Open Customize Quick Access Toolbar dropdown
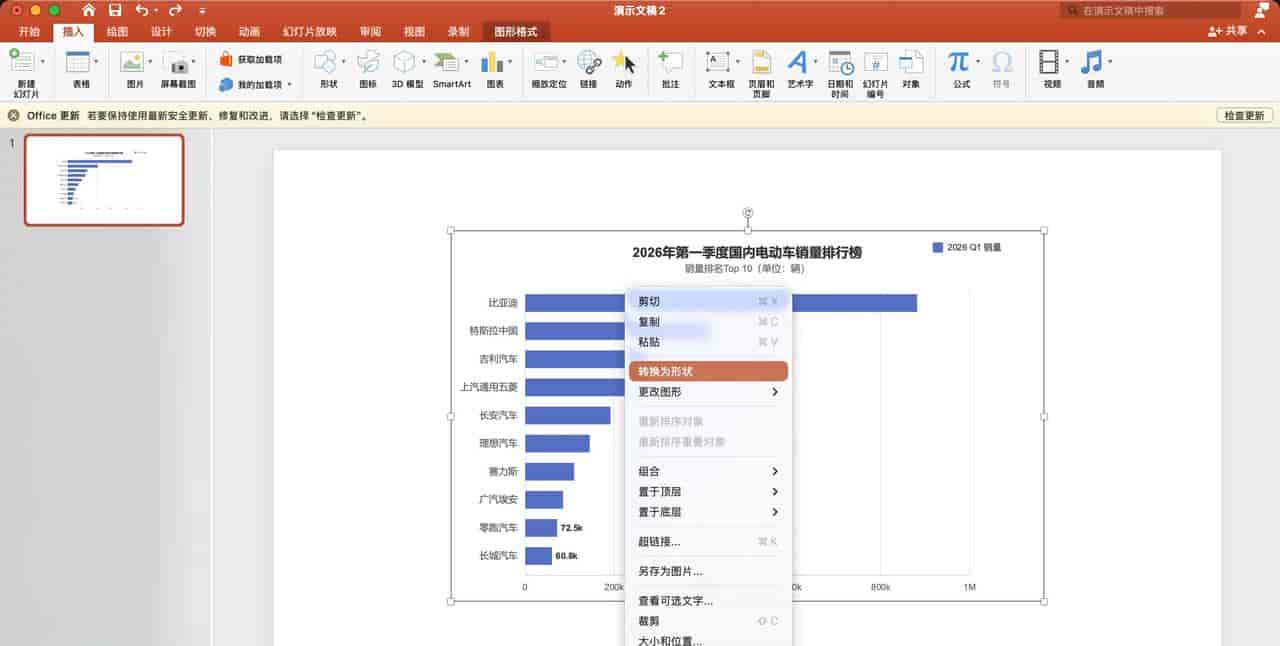The height and width of the screenshot is (646, 1280). tap(202, 10)
